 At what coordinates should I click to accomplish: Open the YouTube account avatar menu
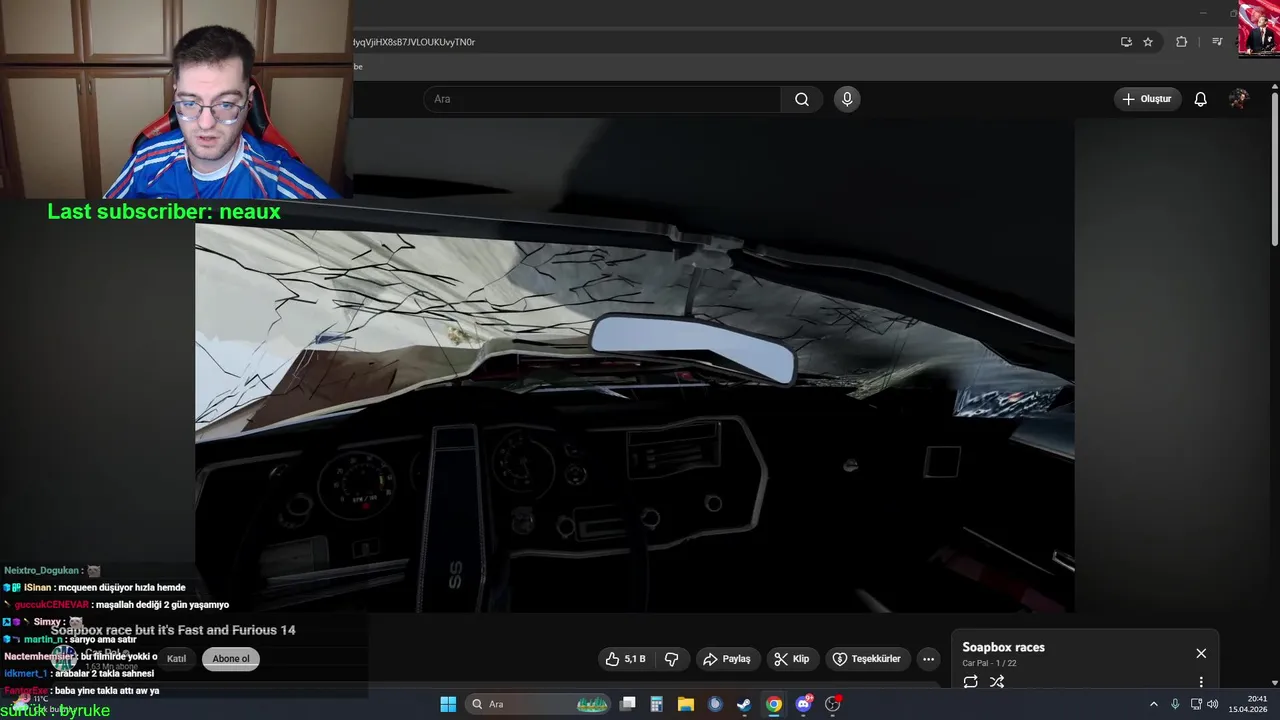1239,99
